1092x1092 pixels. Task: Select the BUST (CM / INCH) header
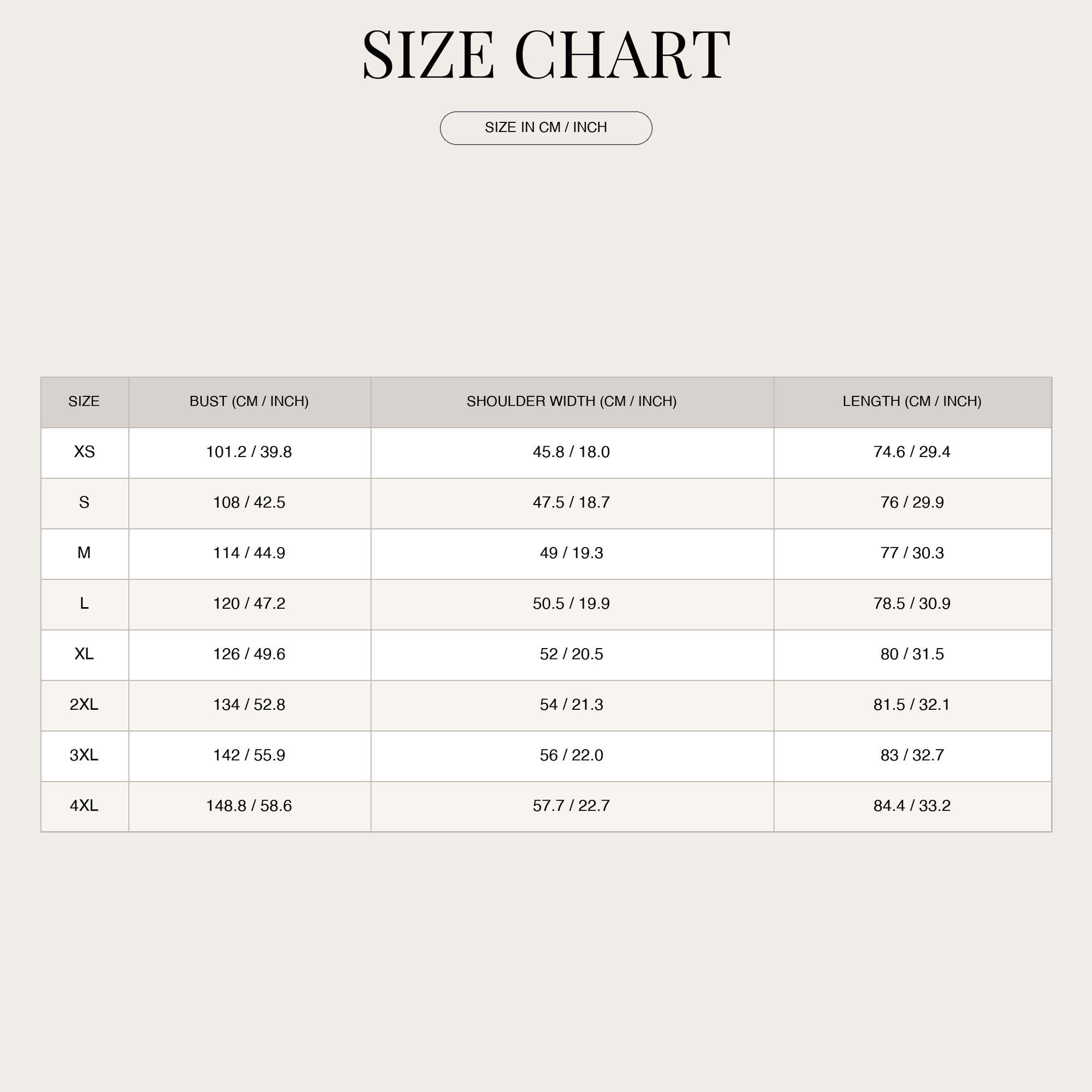tap(250, 401)
